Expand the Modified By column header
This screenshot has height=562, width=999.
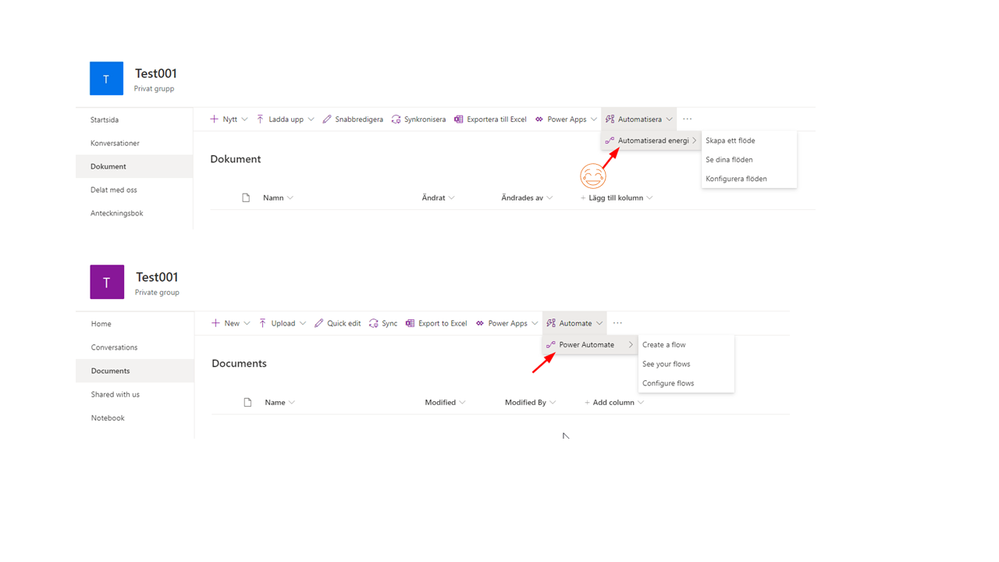[530, 402]
